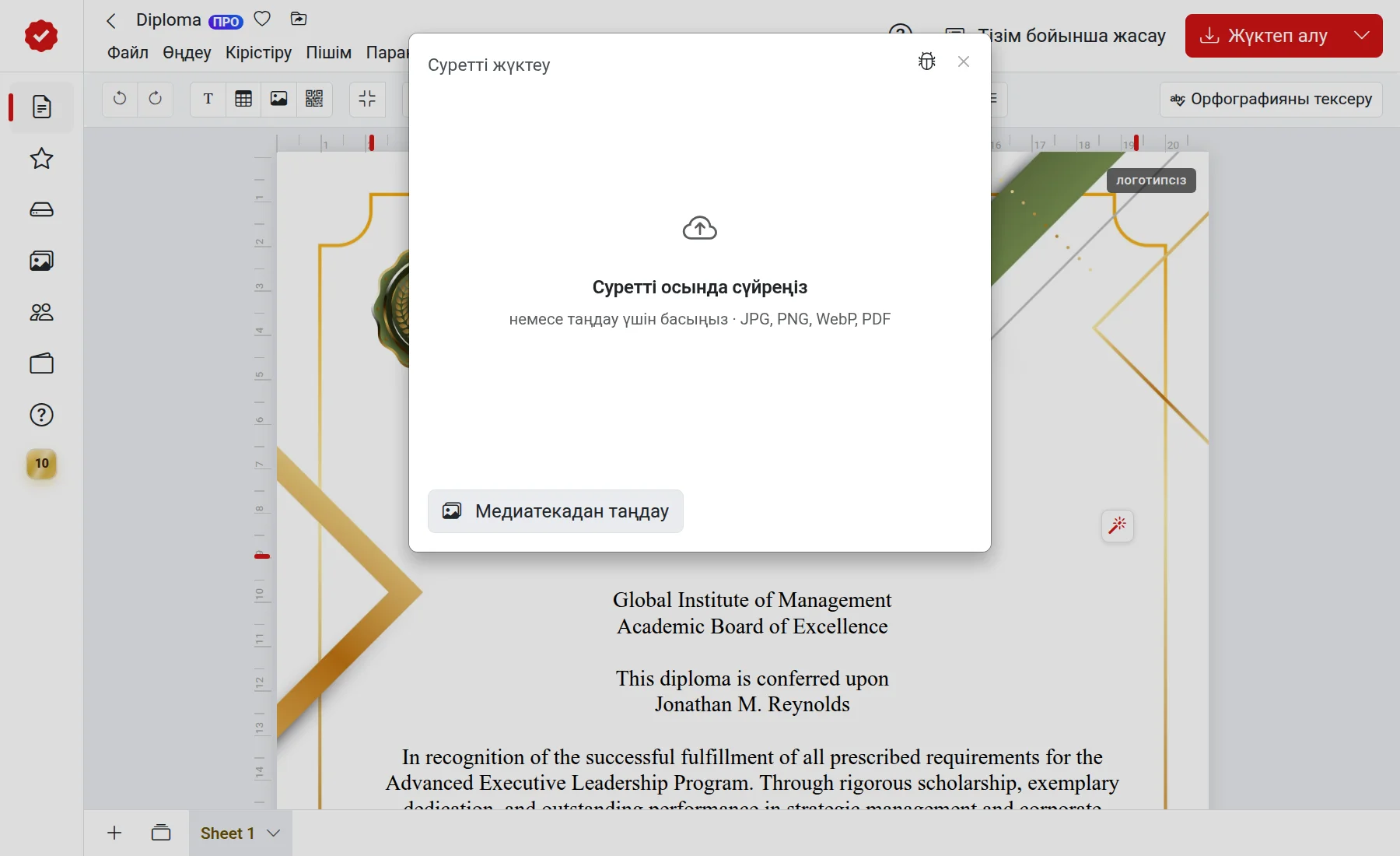
Task: Open the Пішім menu
Action: 328,52
